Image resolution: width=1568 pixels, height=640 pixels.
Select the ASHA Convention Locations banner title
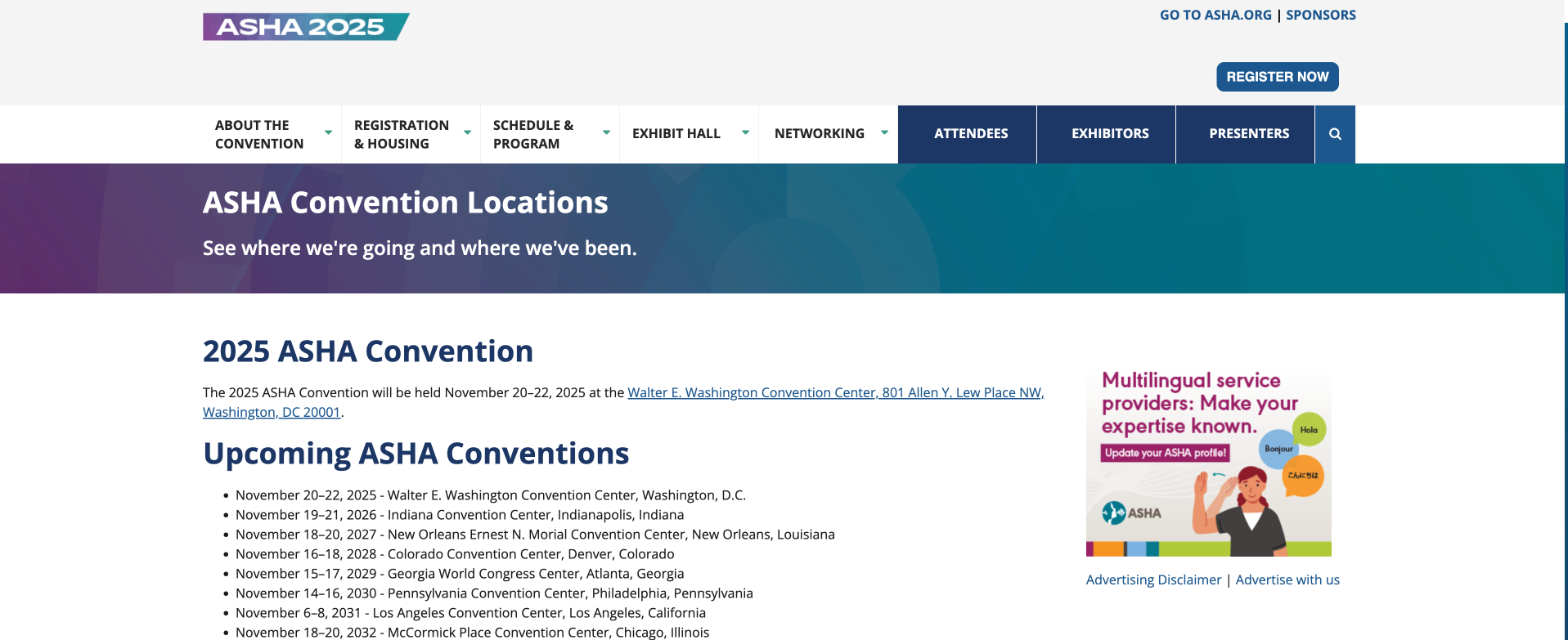(x=406, y=203)
